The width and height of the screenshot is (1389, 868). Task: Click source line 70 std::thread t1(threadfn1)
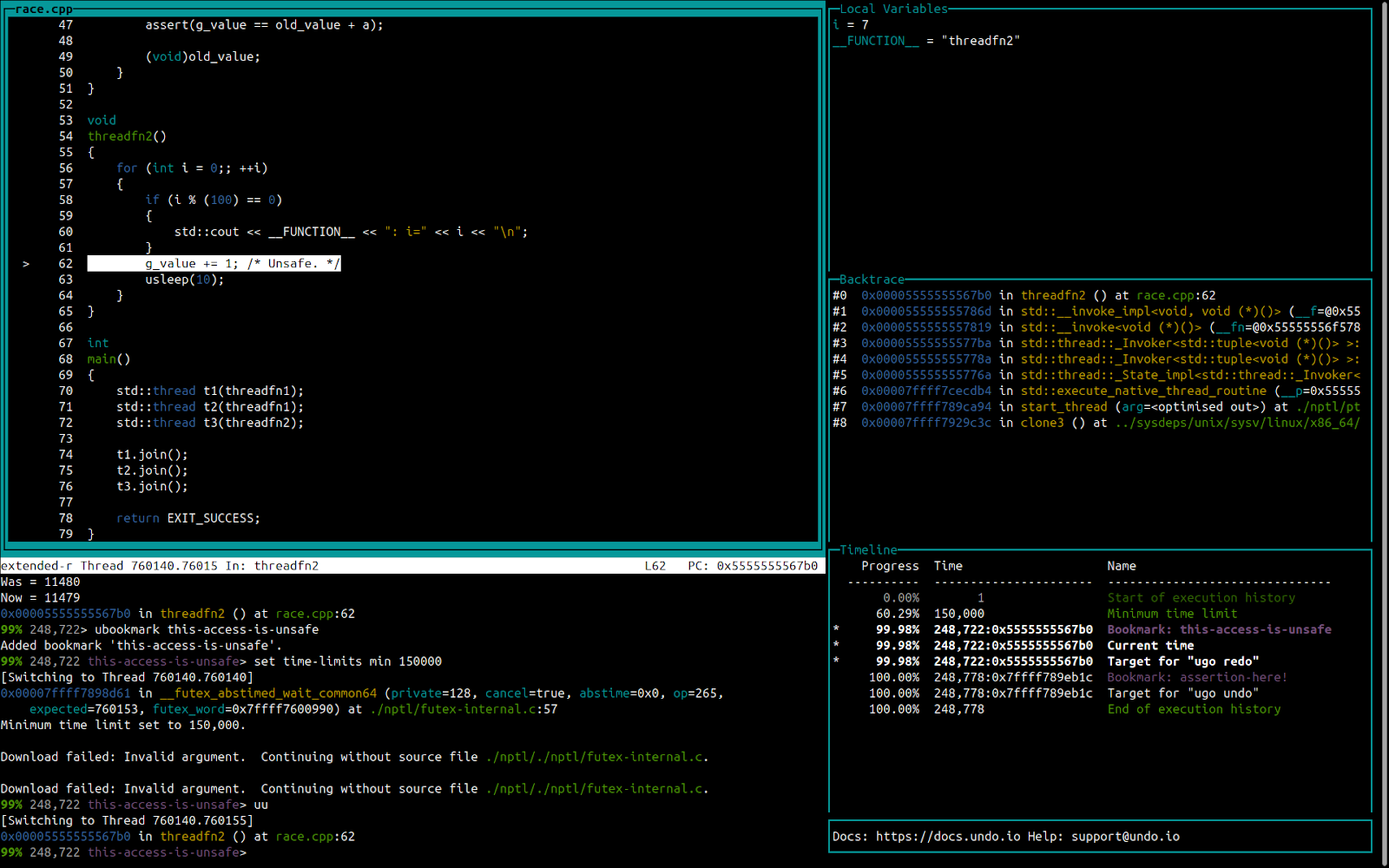tap(210, 391)
